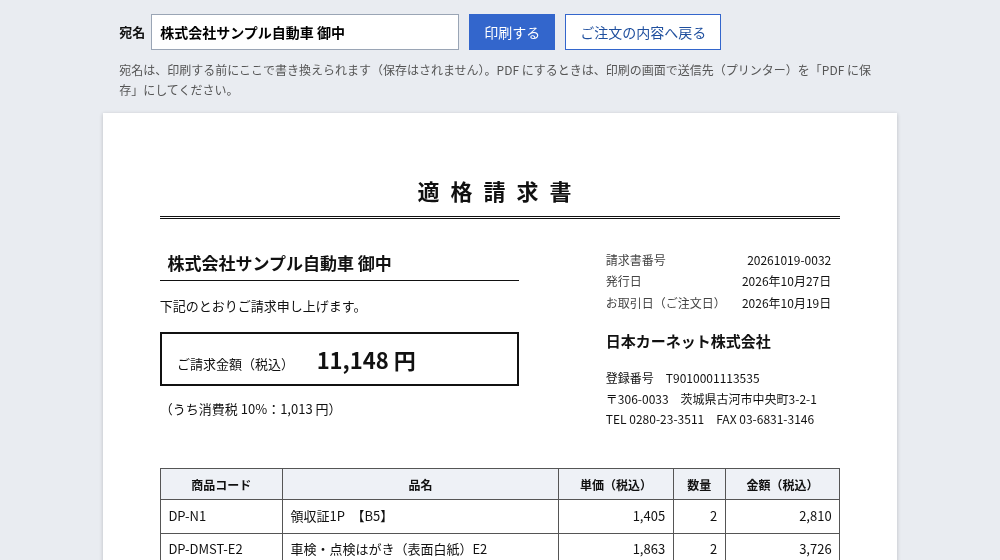Screen dimensions: 1000x560
Task: Click the 登録番号 label
Action: [x=629, y=378]
